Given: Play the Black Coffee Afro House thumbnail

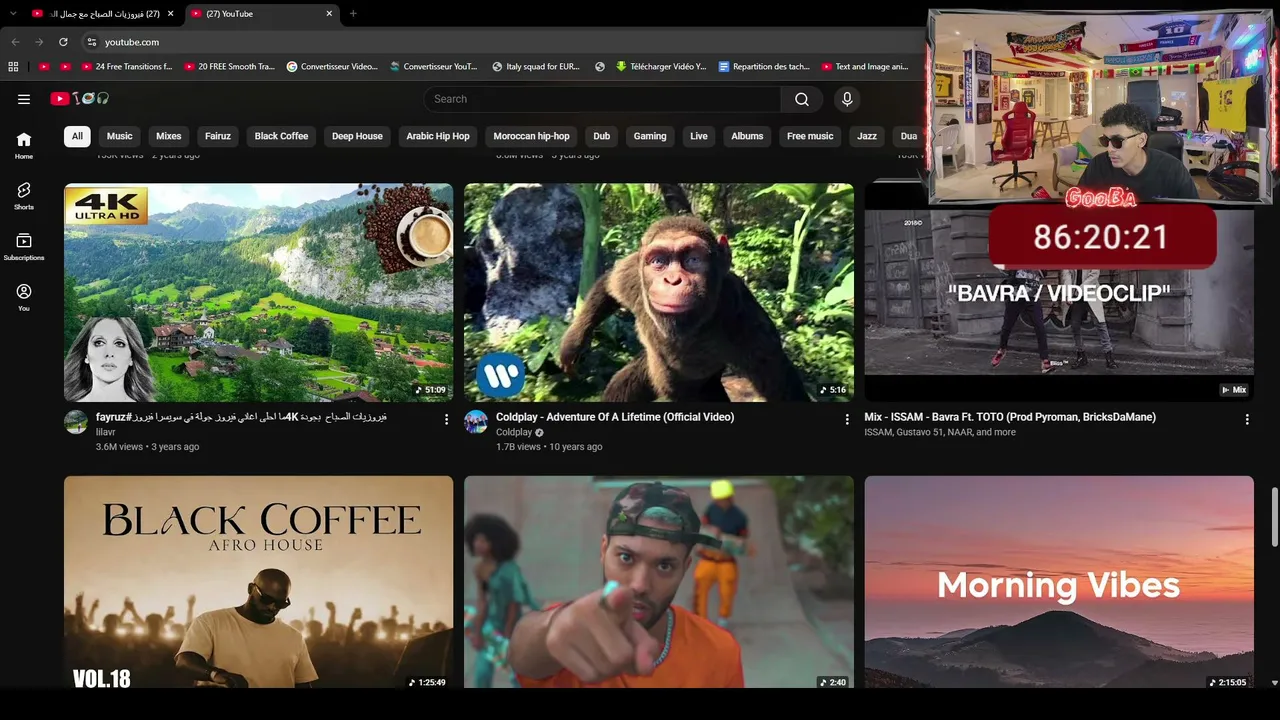Looking at the screenshot, I should (x=258, y=582).
